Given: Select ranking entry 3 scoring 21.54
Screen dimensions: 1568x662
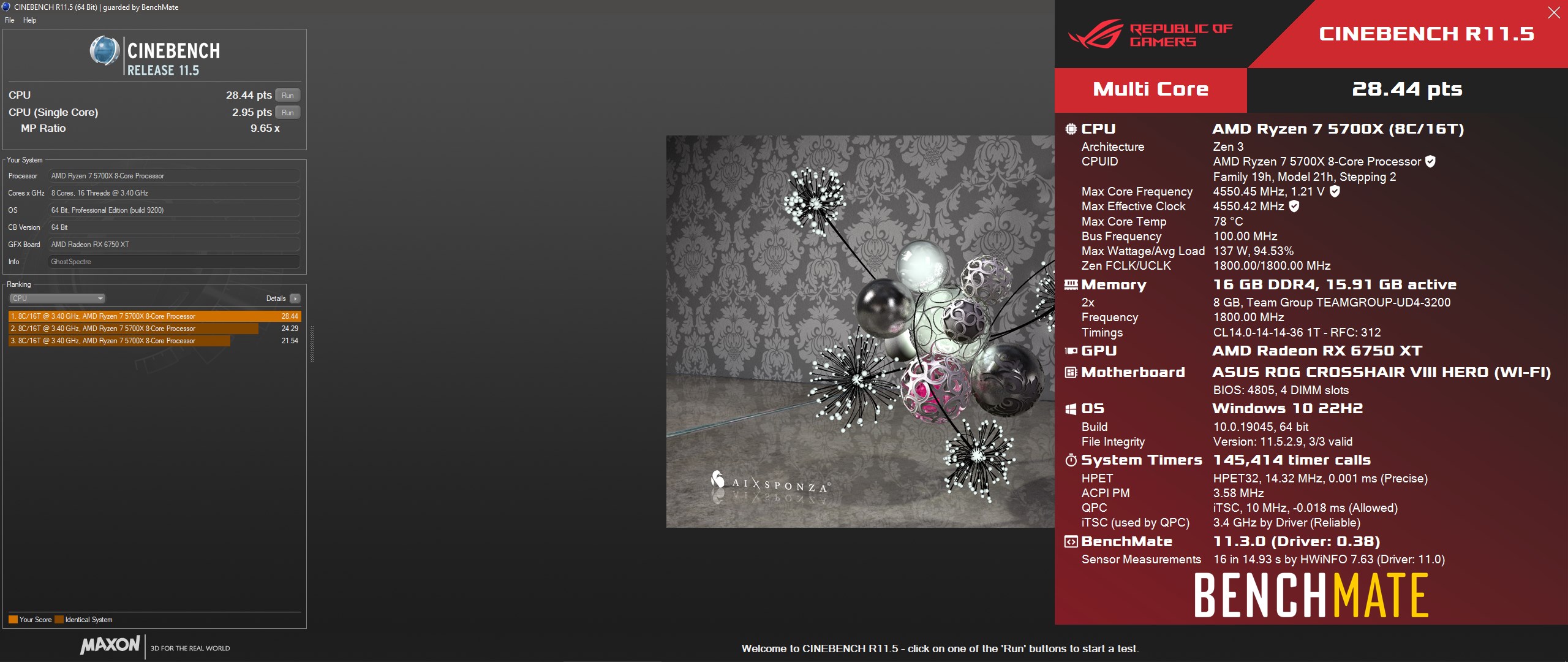Looking at the screenshot, I should pyautogui.click(x=154, y=341).
